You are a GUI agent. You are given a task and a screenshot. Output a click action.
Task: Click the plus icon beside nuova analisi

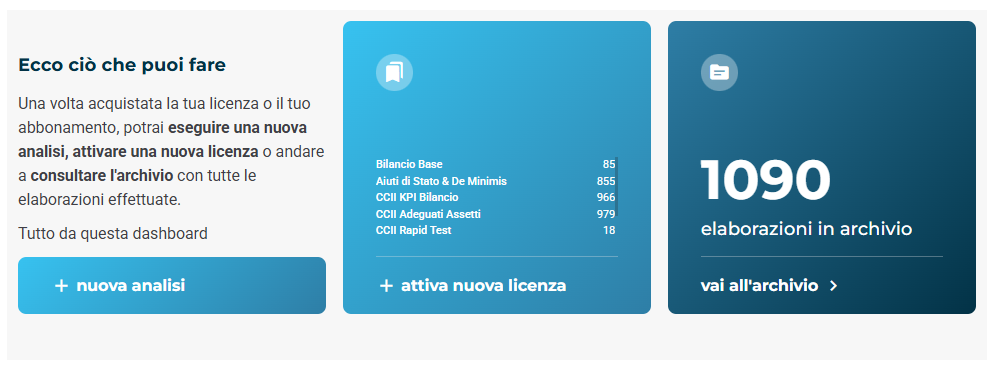click(x=61, y=286)
